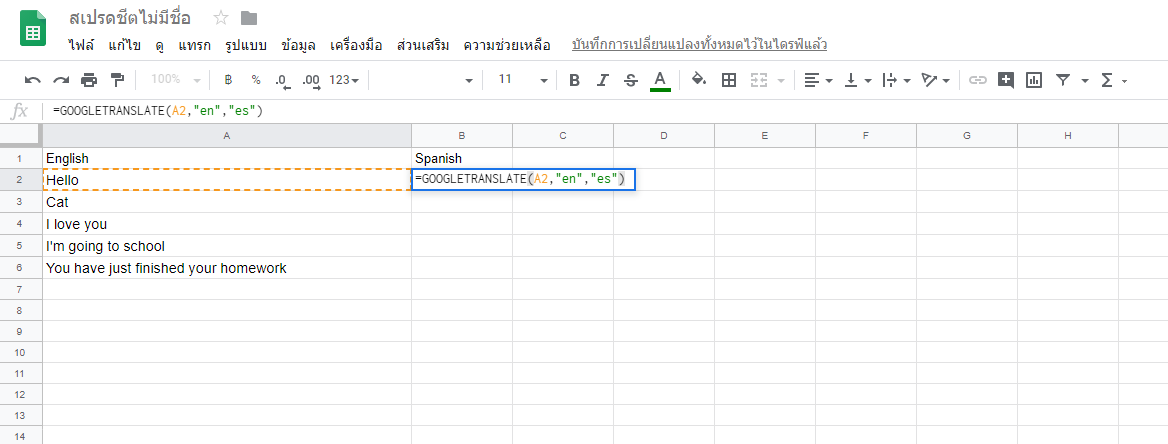This screenshot has height=444, width=1168.
Task: Open the cell borders menu
Action: [729, 80]
